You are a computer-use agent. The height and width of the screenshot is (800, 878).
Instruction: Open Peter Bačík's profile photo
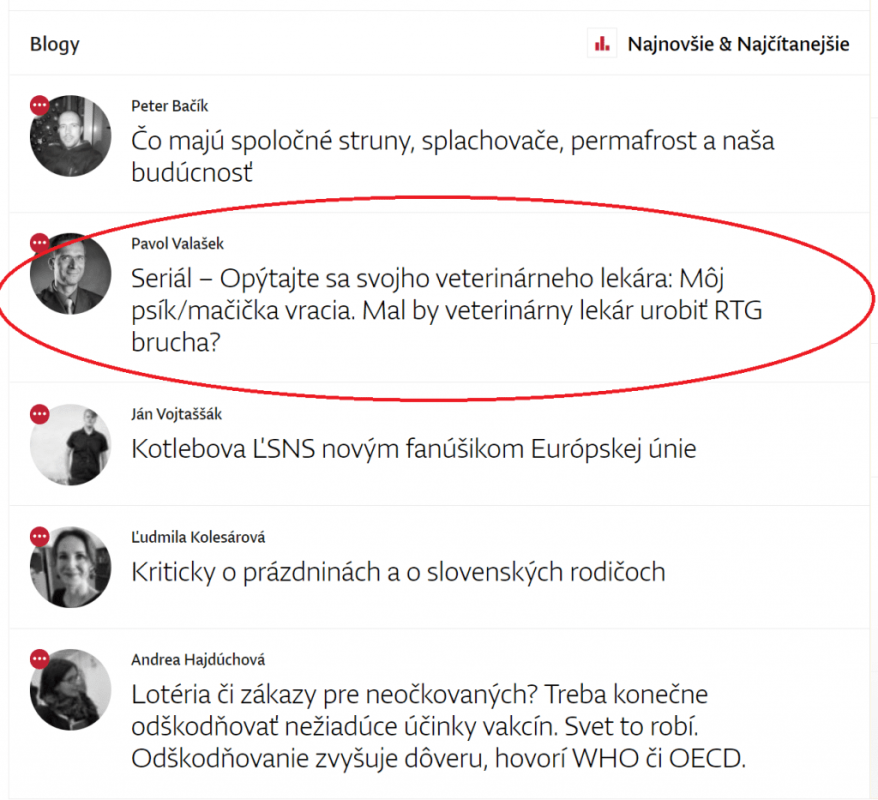71,135
